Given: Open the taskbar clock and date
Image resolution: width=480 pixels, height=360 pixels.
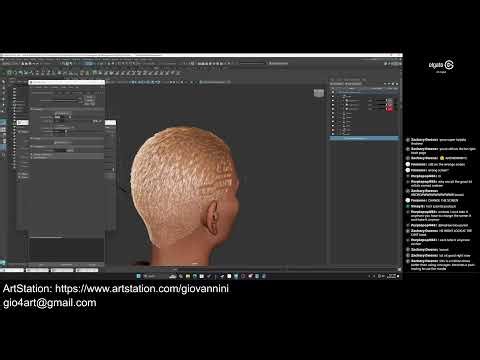Looking at the screenshot, I should pos(392,276).
